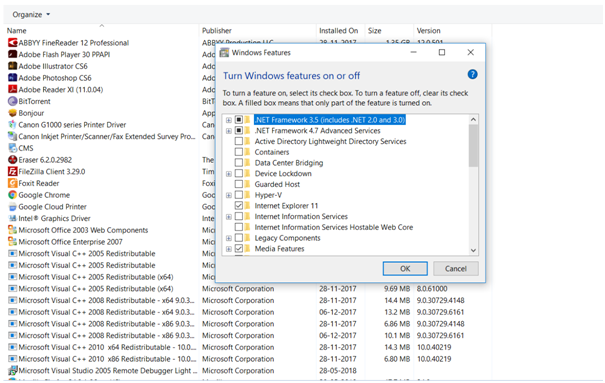Click the features list scrollbar down arrow
This screenshot has width=605, height=383.
(x=473, y=250)
